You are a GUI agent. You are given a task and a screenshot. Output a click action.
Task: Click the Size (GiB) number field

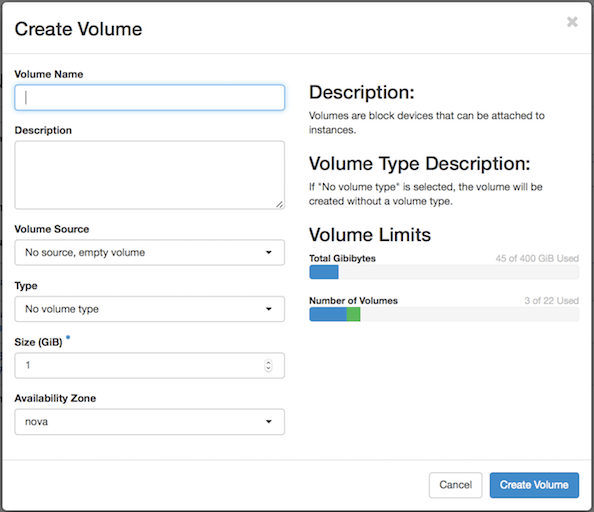150,365
